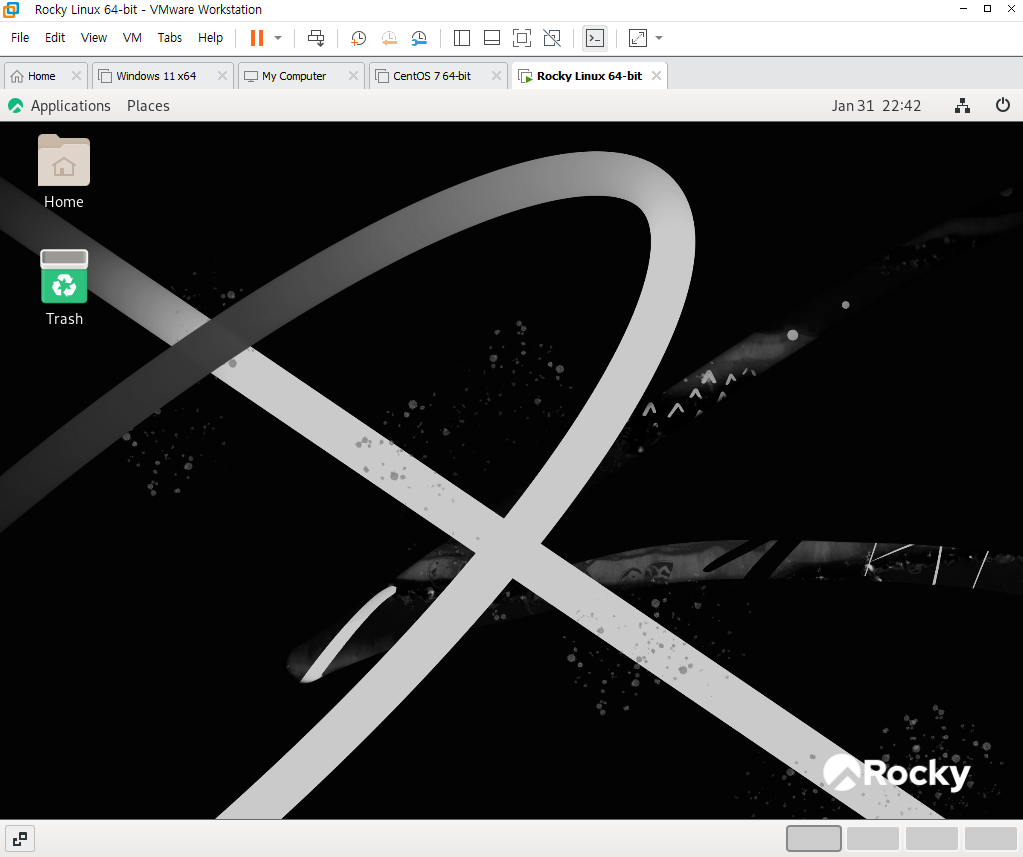This screenshot has height=857, width=1023.
Task: Close the Windows 11 x64 tab
Action: 222,76
